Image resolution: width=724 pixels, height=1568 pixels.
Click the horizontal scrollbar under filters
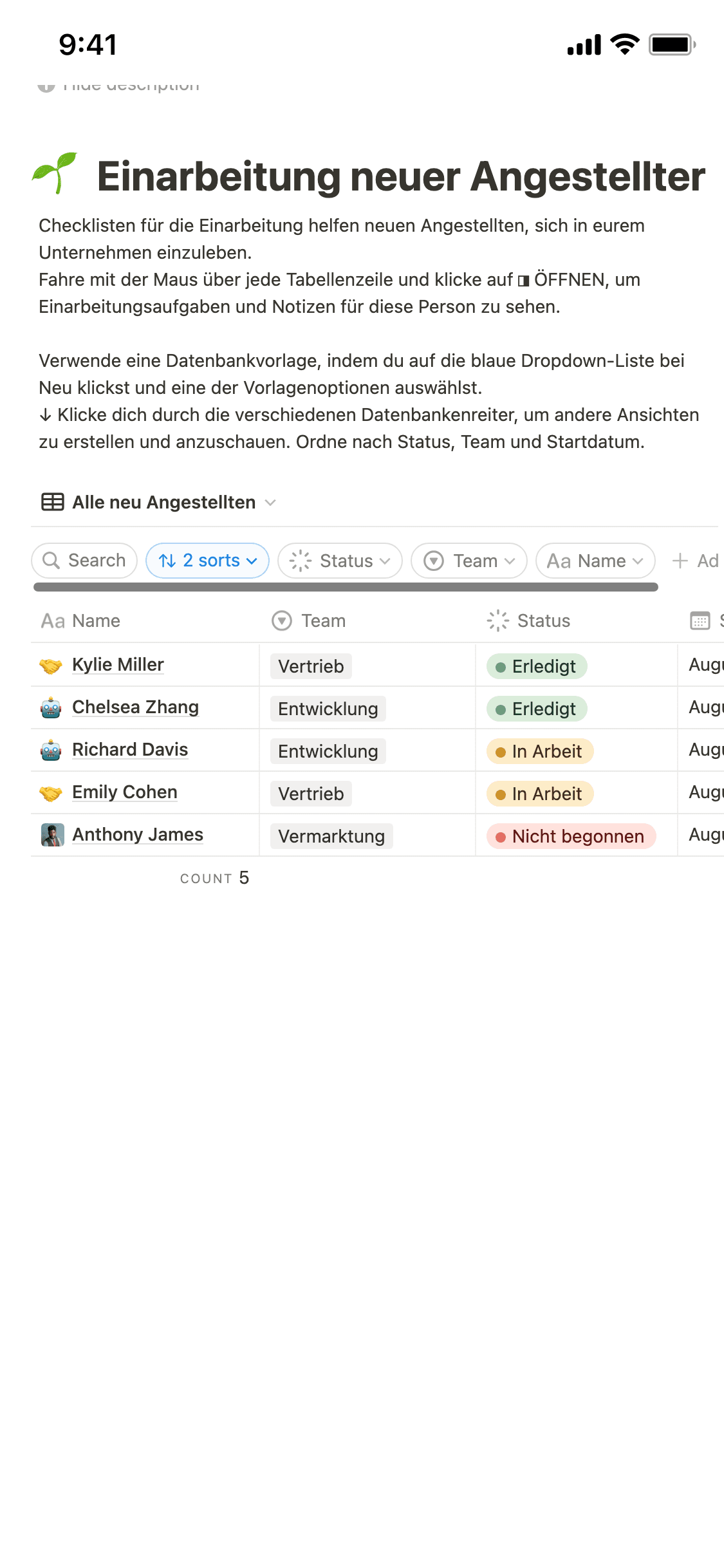(x=346, y=587)
